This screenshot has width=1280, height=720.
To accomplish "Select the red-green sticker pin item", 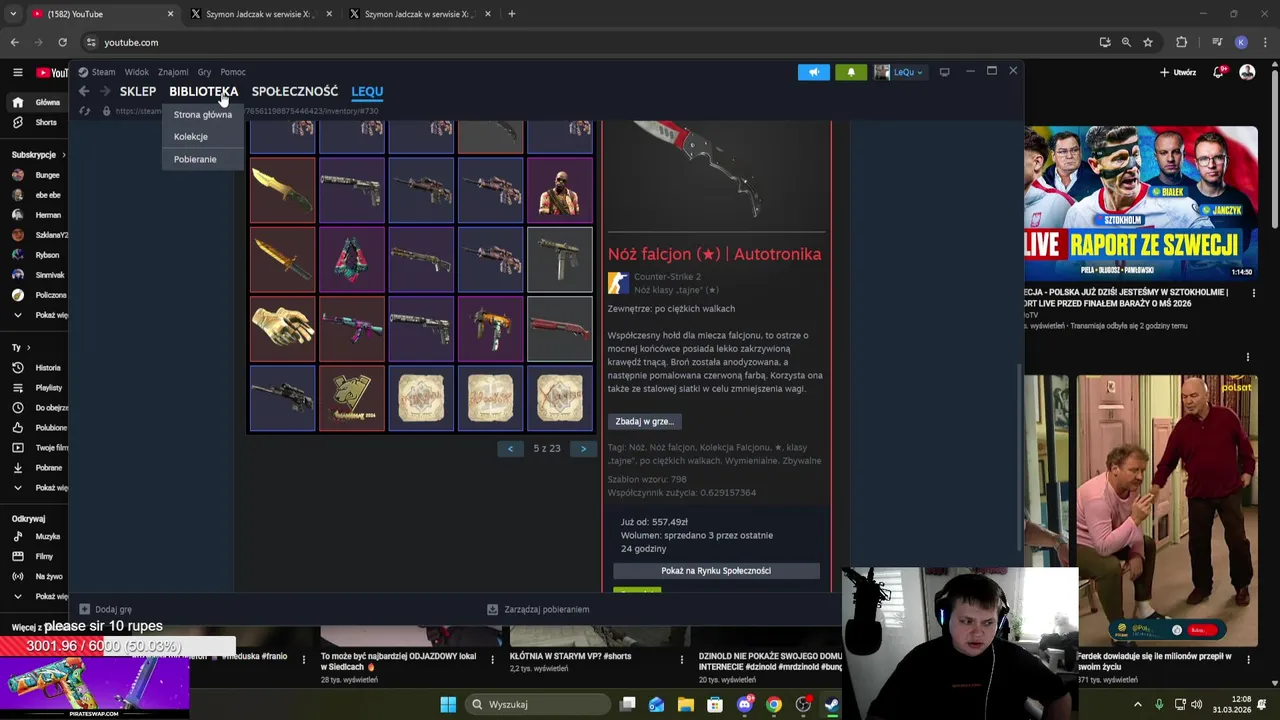I will (351, 259).
